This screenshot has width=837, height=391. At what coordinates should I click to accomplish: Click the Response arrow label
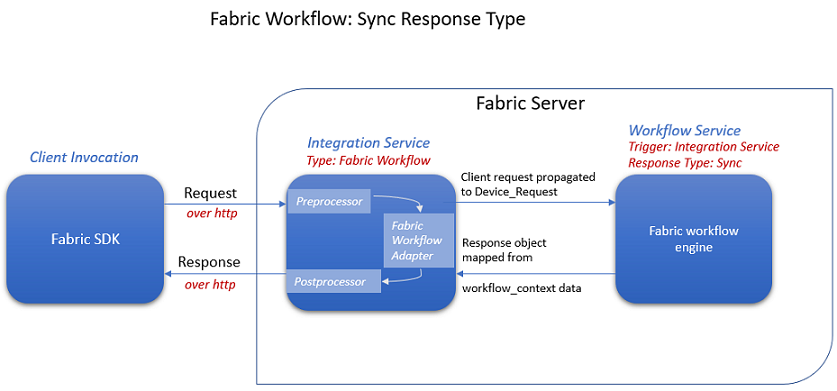point(209,262)
